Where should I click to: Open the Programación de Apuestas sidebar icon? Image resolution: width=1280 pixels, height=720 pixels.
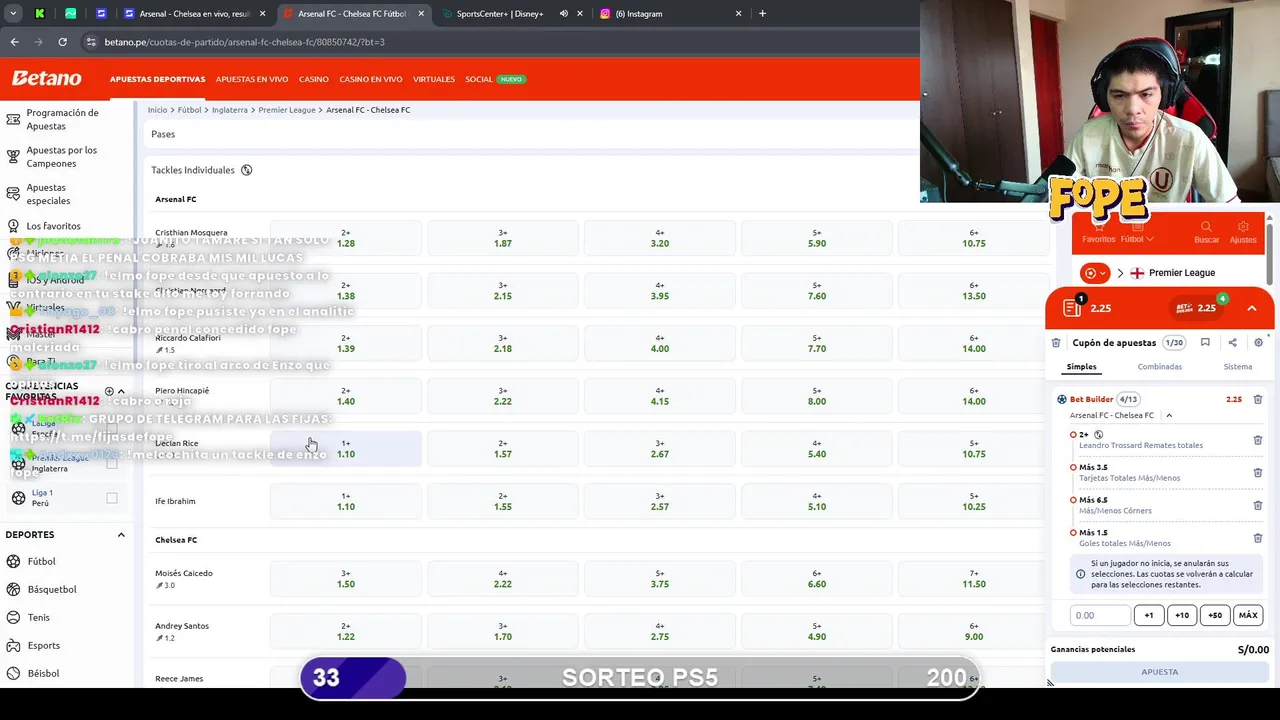pos(13,119)
